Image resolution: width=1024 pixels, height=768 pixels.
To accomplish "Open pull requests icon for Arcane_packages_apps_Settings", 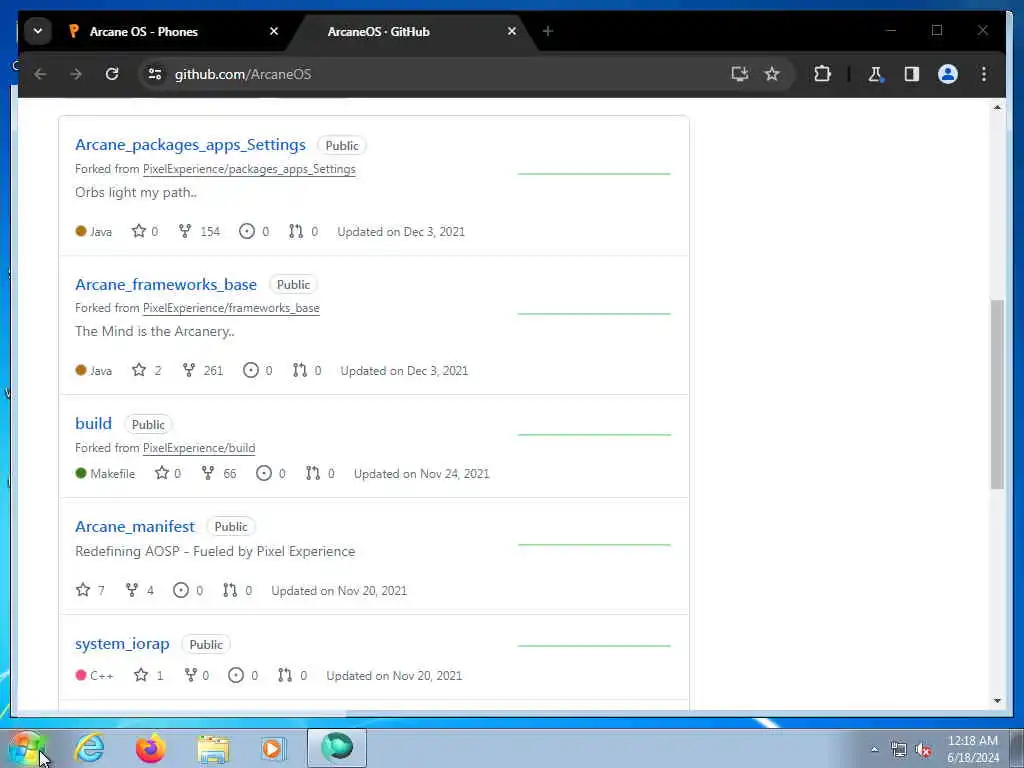I will [296, 231].
